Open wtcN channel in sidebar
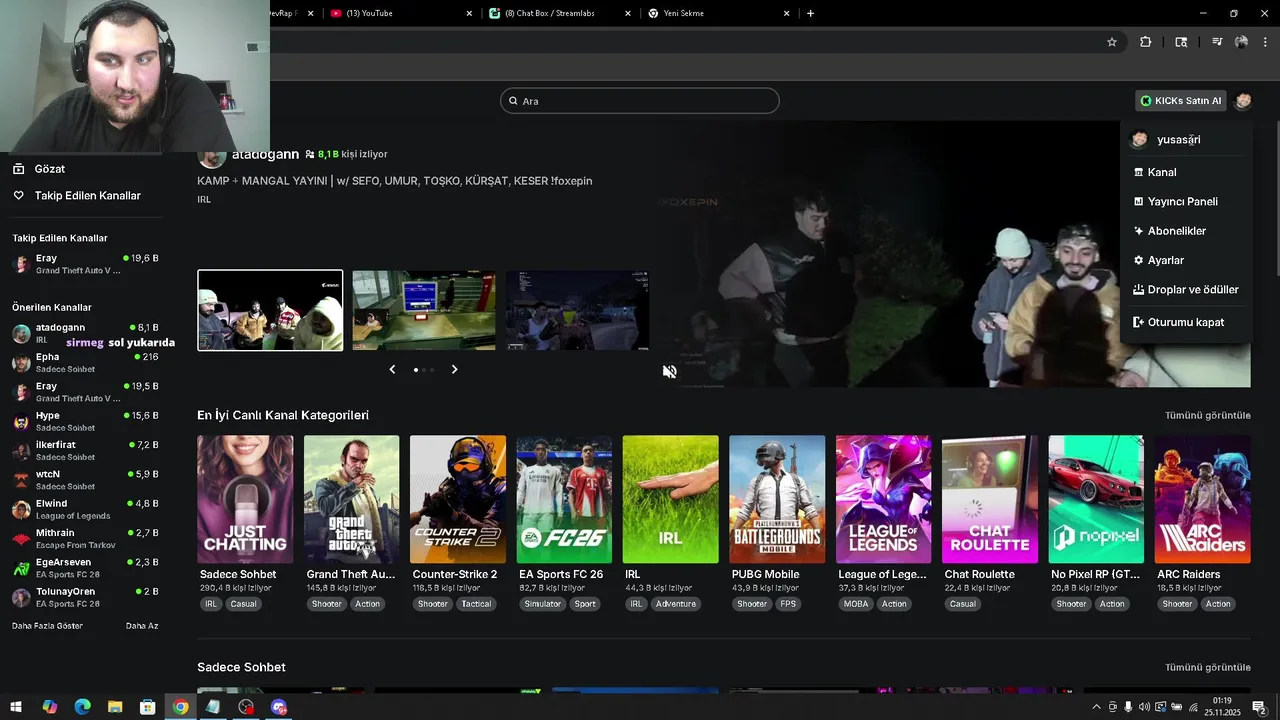 [85, 479]
